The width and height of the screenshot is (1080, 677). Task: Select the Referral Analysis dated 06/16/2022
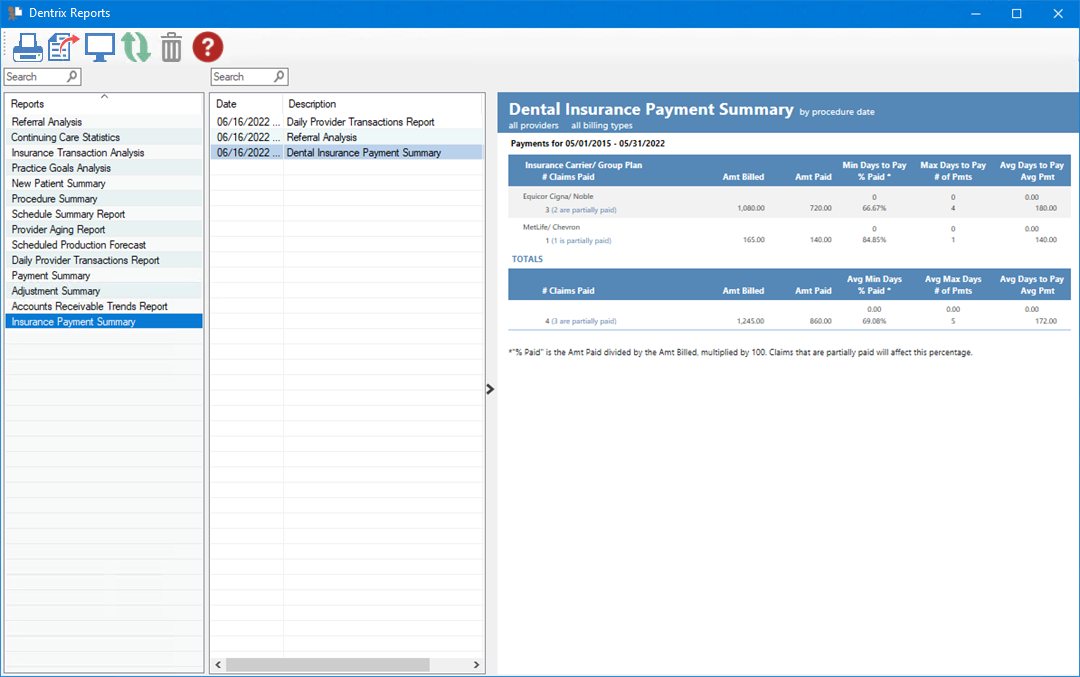click(320, 137)
